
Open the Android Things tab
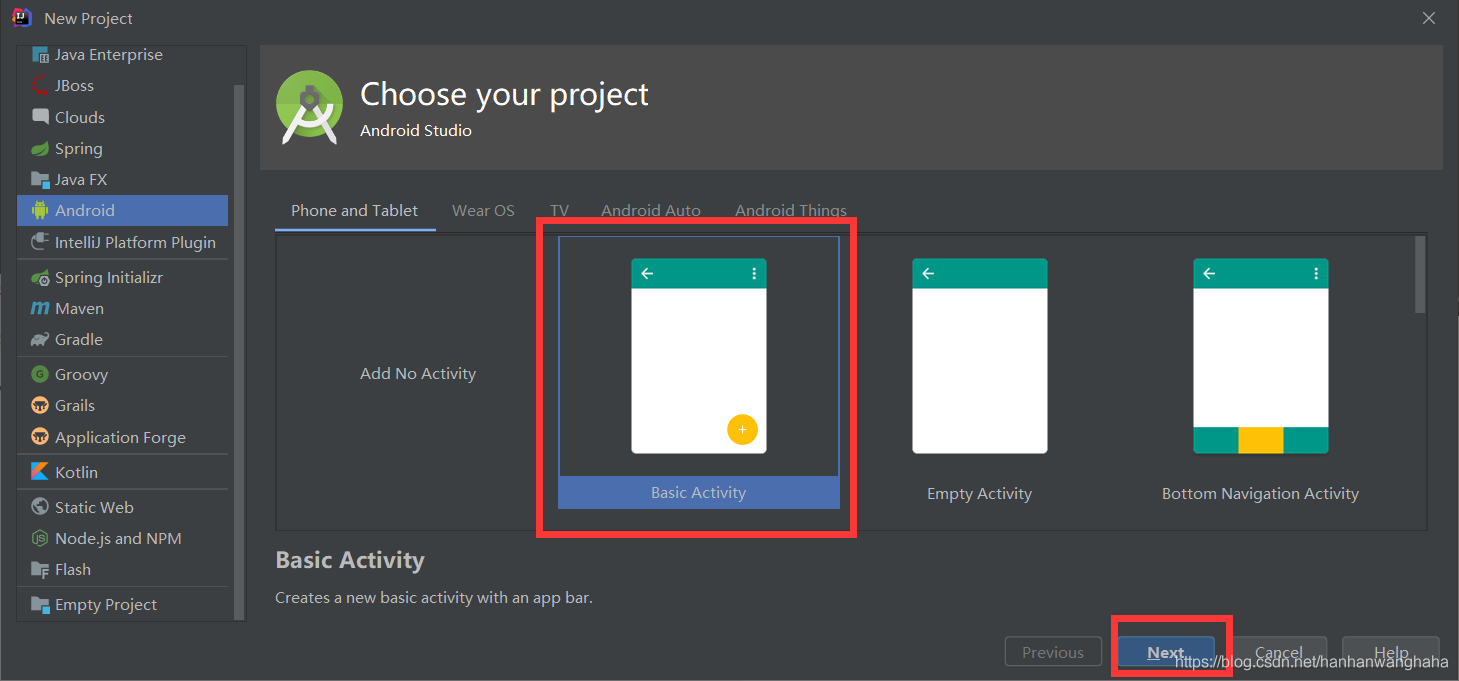(x=790, y=210)
